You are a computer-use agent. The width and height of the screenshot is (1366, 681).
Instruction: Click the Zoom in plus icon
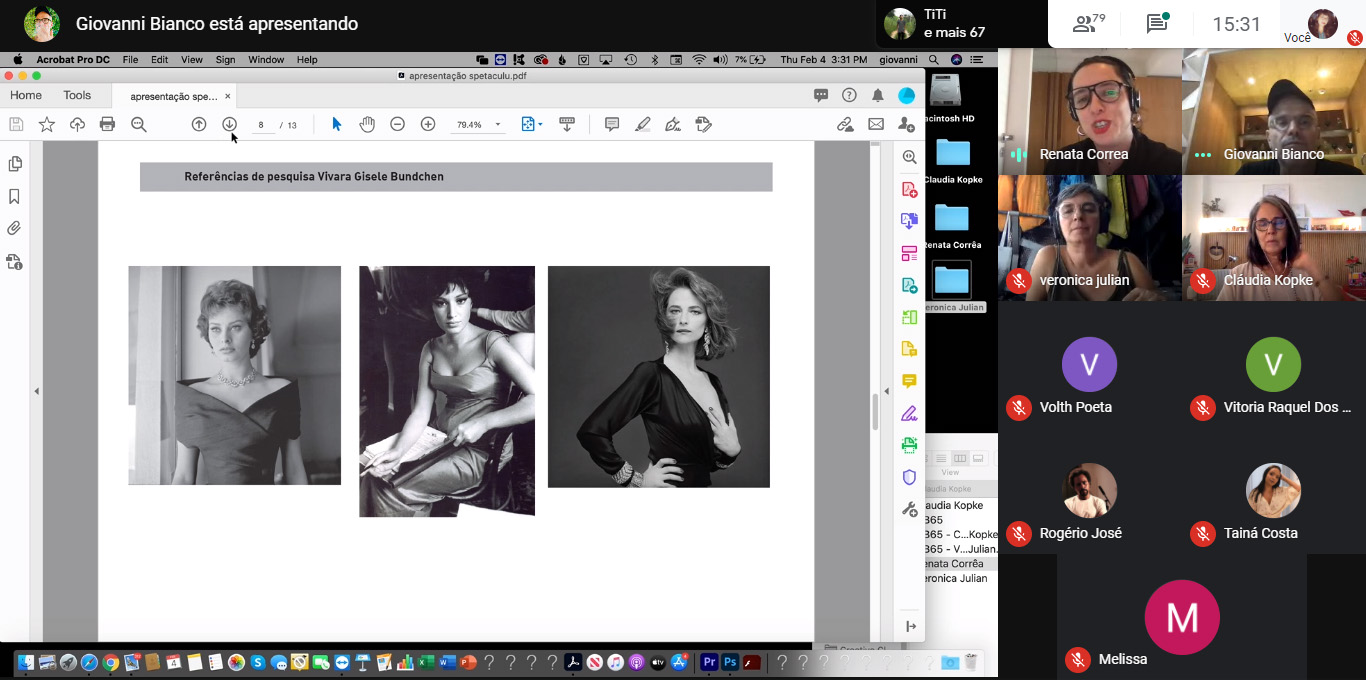(428, 124)
